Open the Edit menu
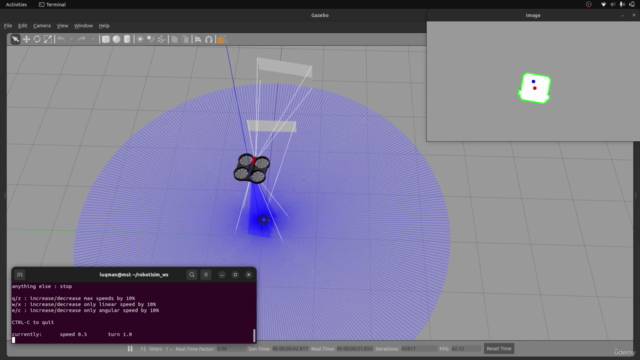Image resolution: width=640 pixels, height=360 pixels. point(22,26)
